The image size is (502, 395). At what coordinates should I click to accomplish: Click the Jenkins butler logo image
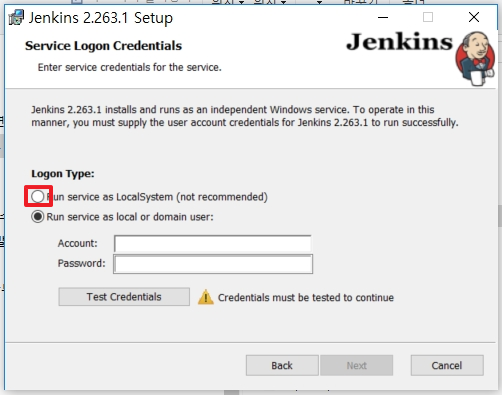coord(475,58)
